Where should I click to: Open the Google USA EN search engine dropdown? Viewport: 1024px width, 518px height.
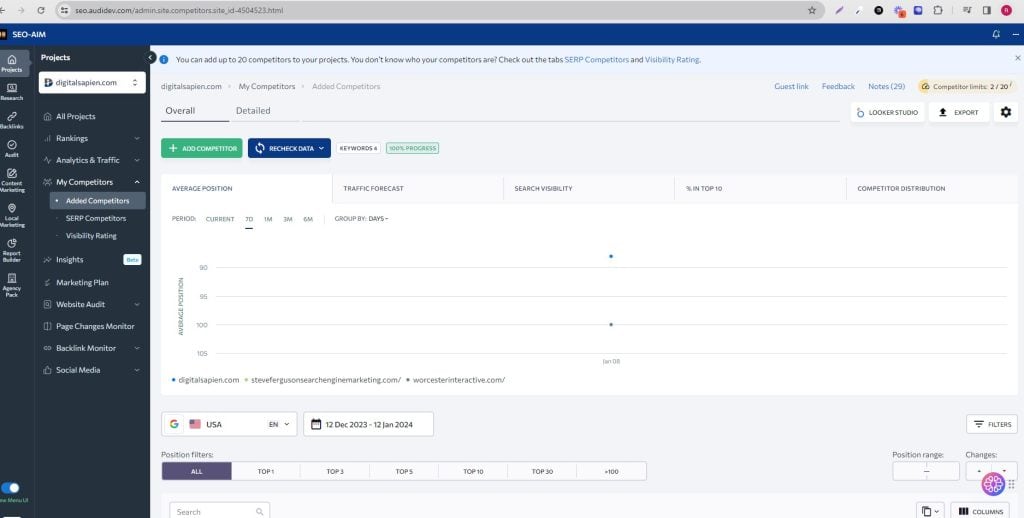229,424
